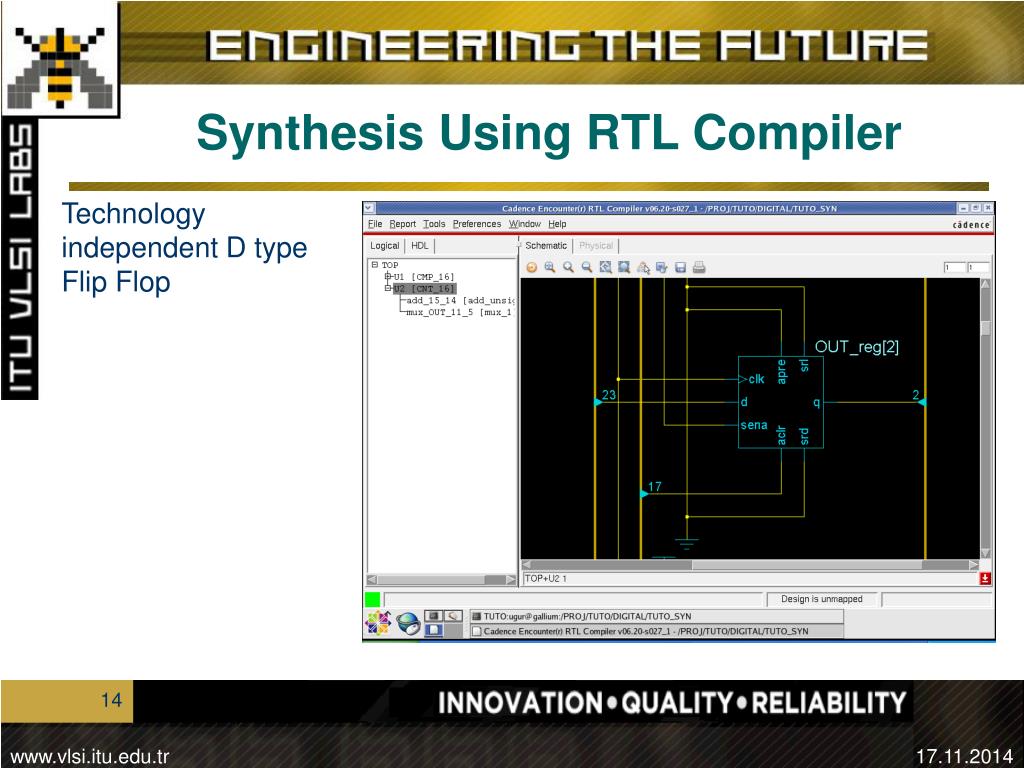Click the blue desktop pager icon

(x=434, y=630)
